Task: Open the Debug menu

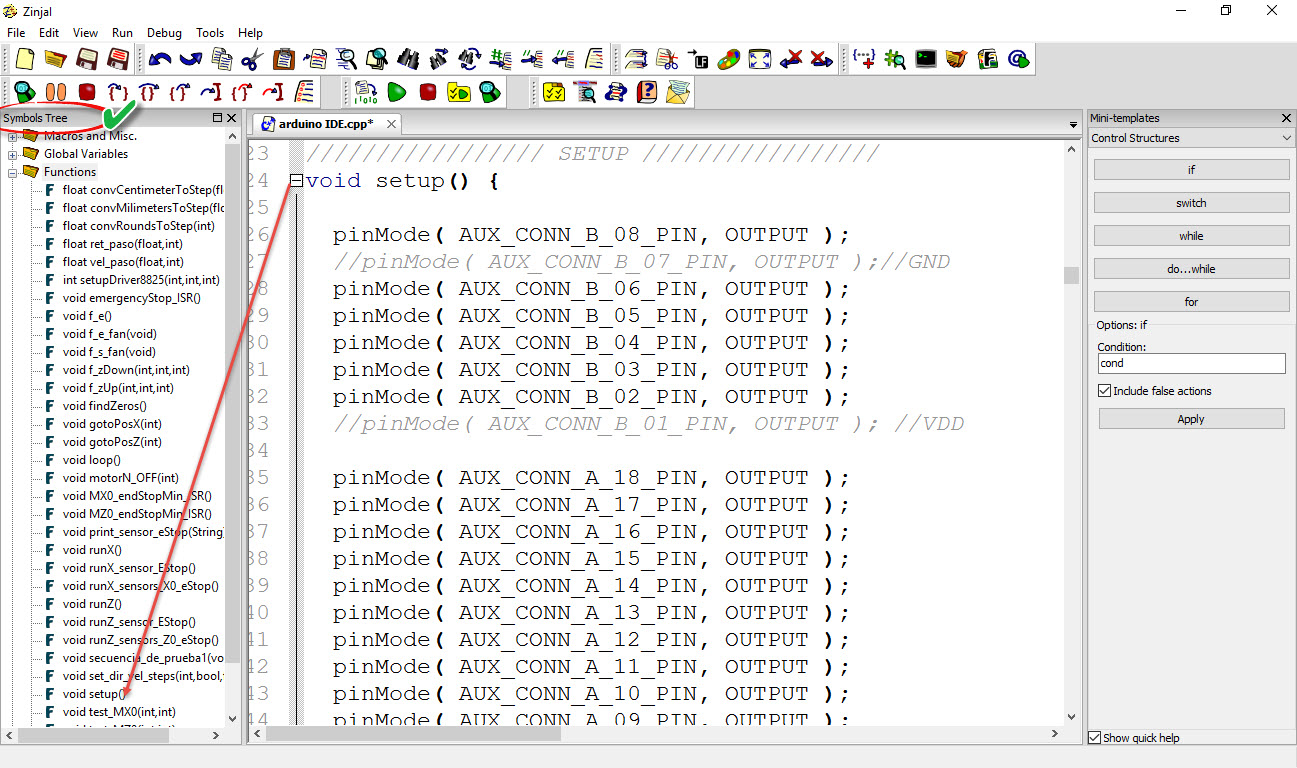Action: (163, 32)
